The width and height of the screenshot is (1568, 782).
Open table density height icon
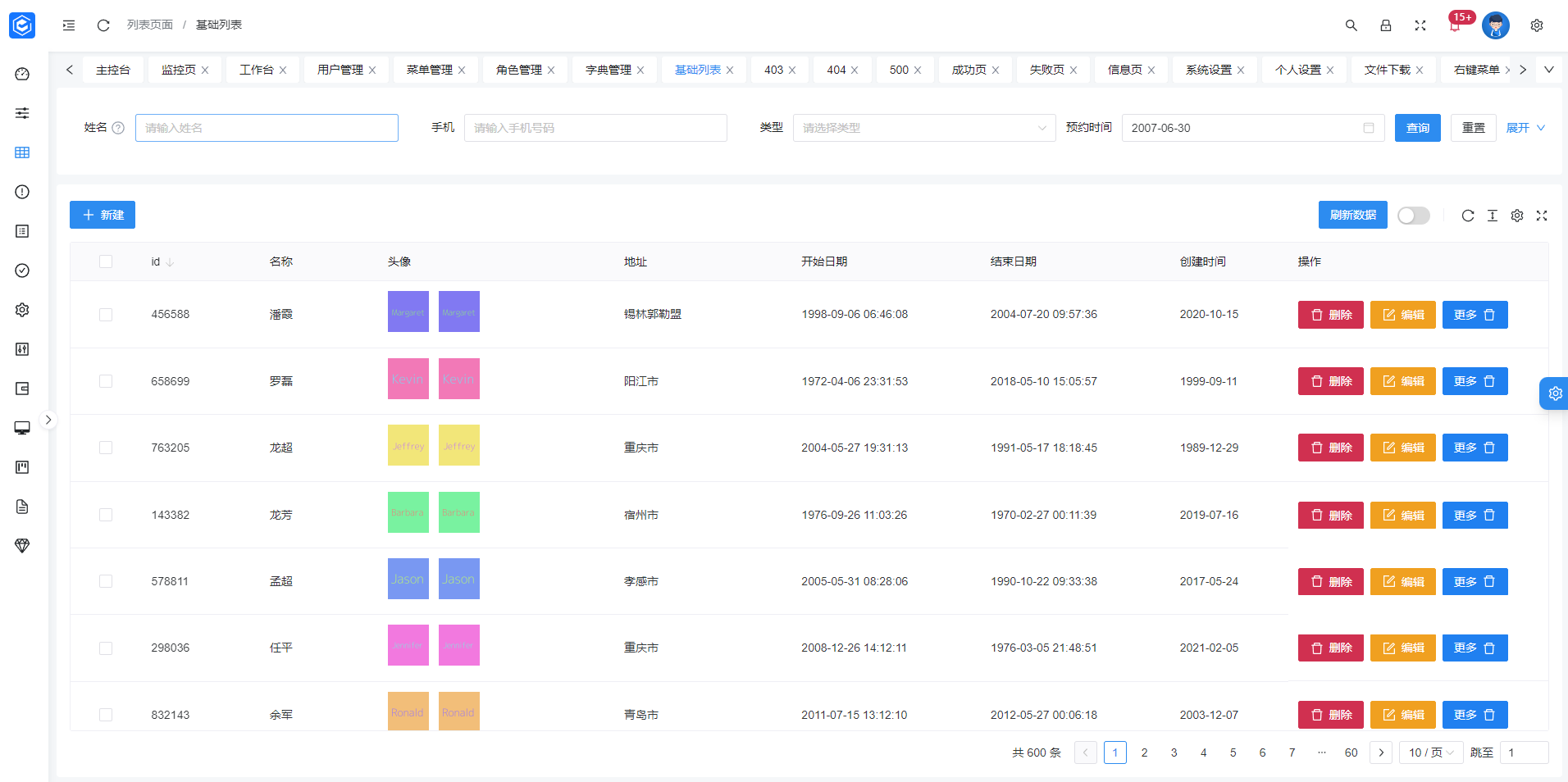(x=1493, y=216)
